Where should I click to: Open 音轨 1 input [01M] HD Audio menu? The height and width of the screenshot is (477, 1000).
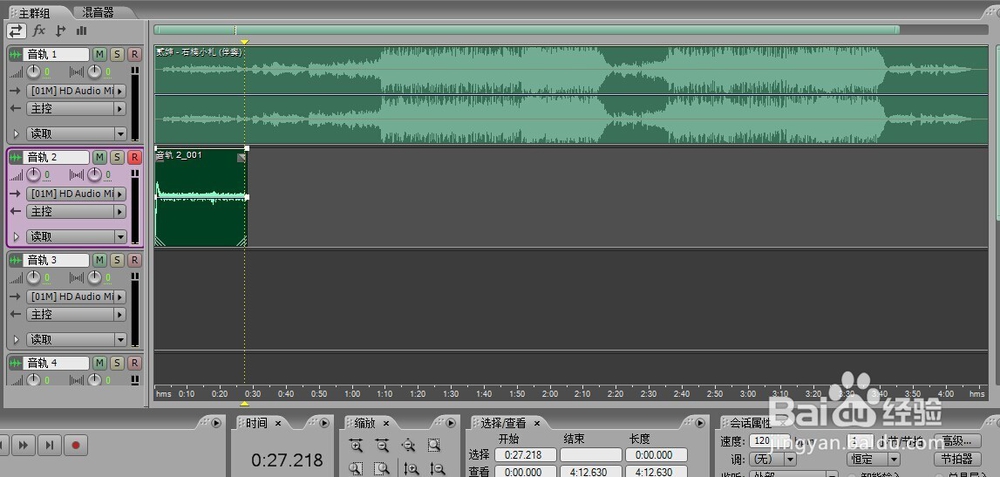click(x=76, y=91)
